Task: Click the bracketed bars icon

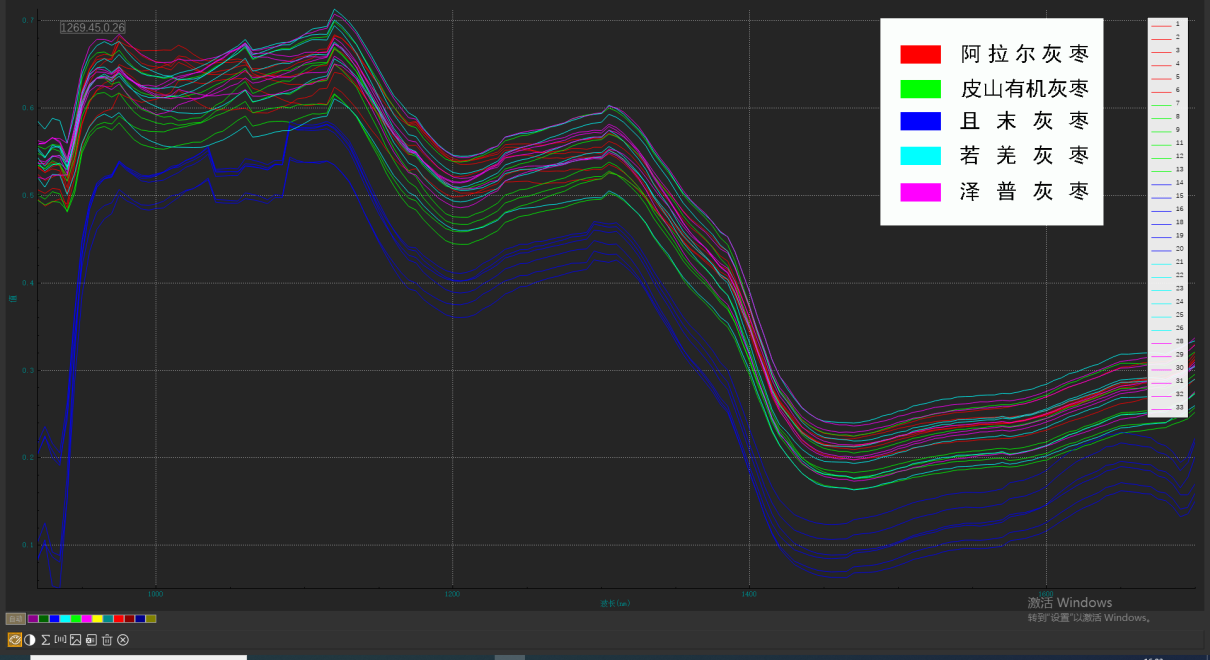Action: point(60,639)
